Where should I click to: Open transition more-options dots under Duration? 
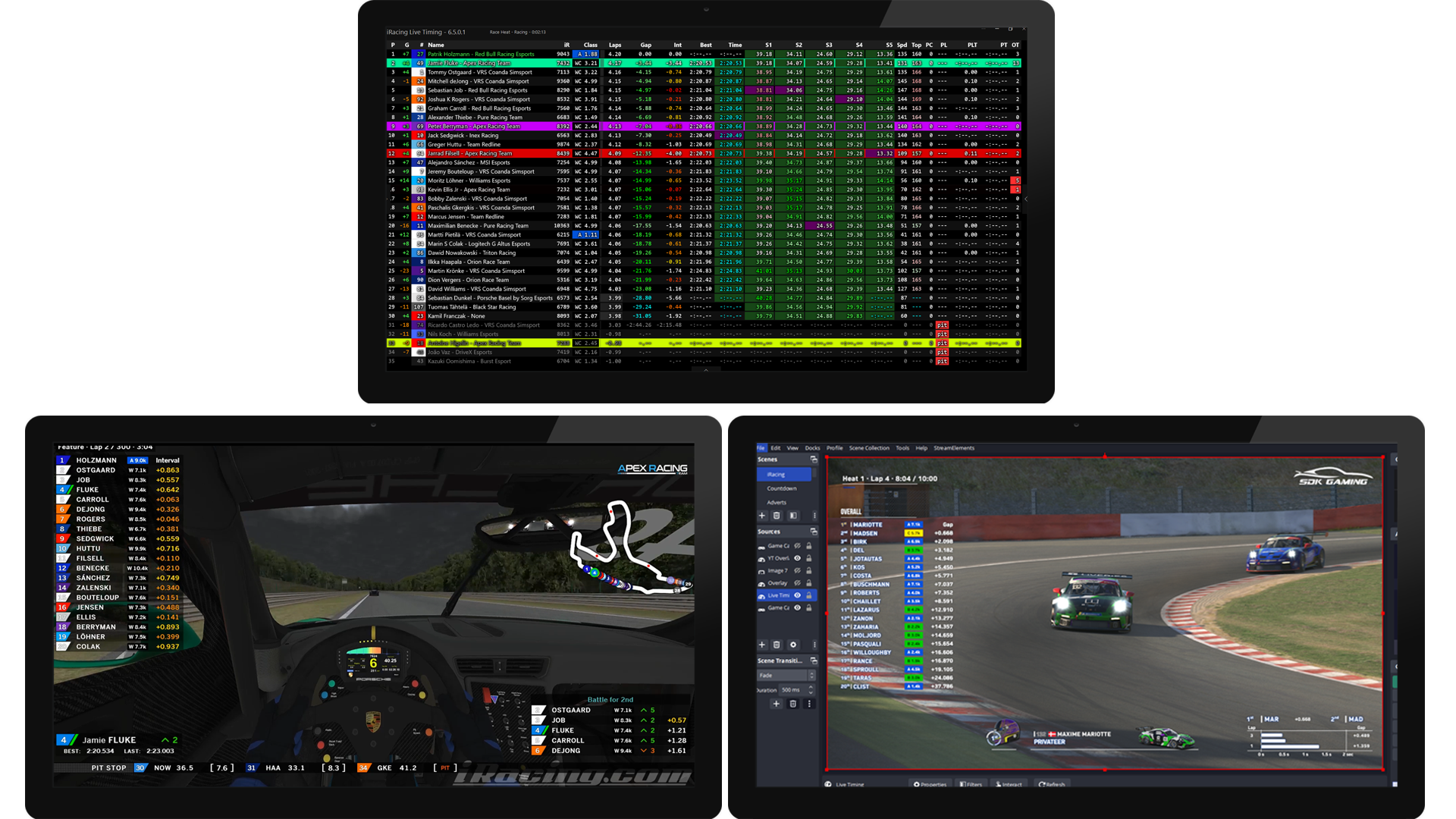pos(809,704)
